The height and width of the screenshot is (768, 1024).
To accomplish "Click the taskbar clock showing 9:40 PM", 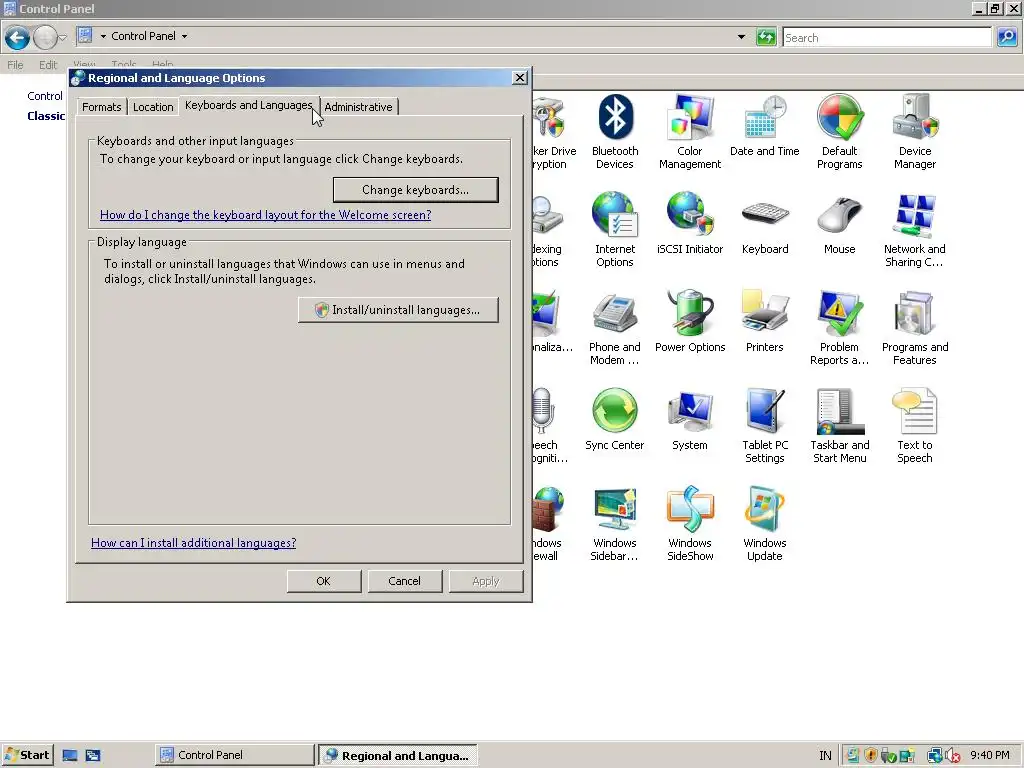I will (989, 755).
